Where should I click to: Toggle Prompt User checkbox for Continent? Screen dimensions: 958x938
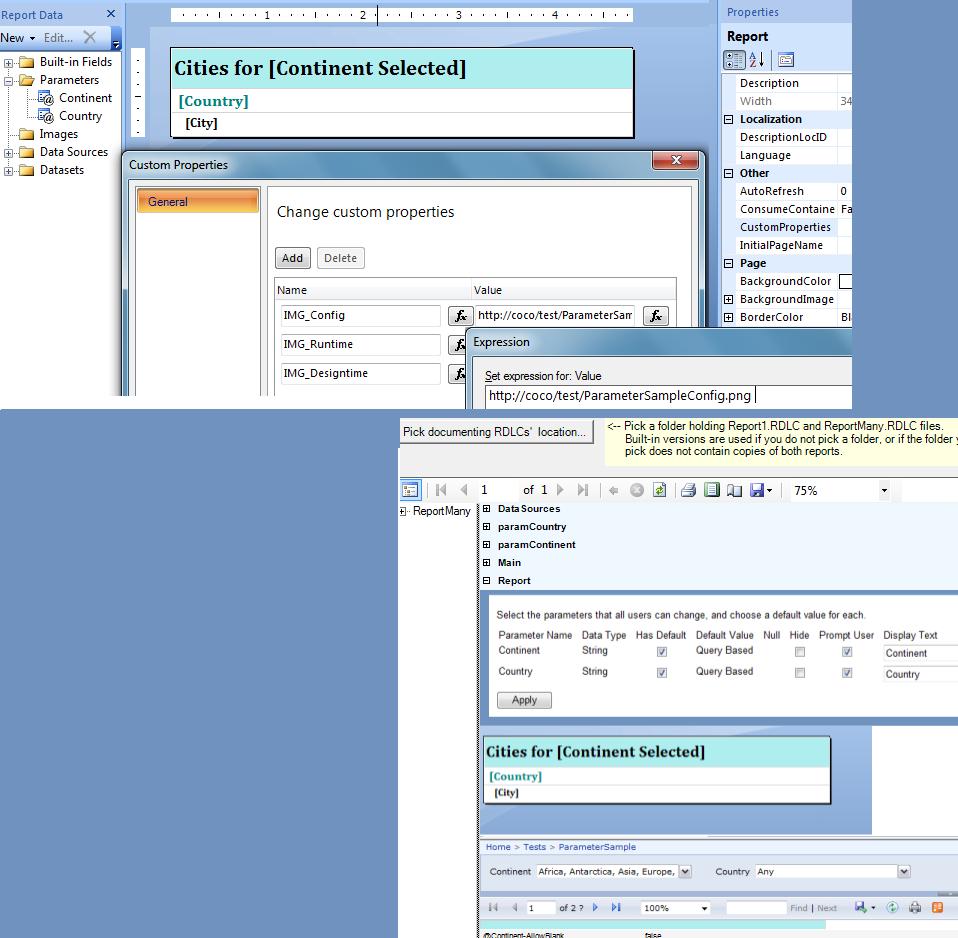(847, 652)
